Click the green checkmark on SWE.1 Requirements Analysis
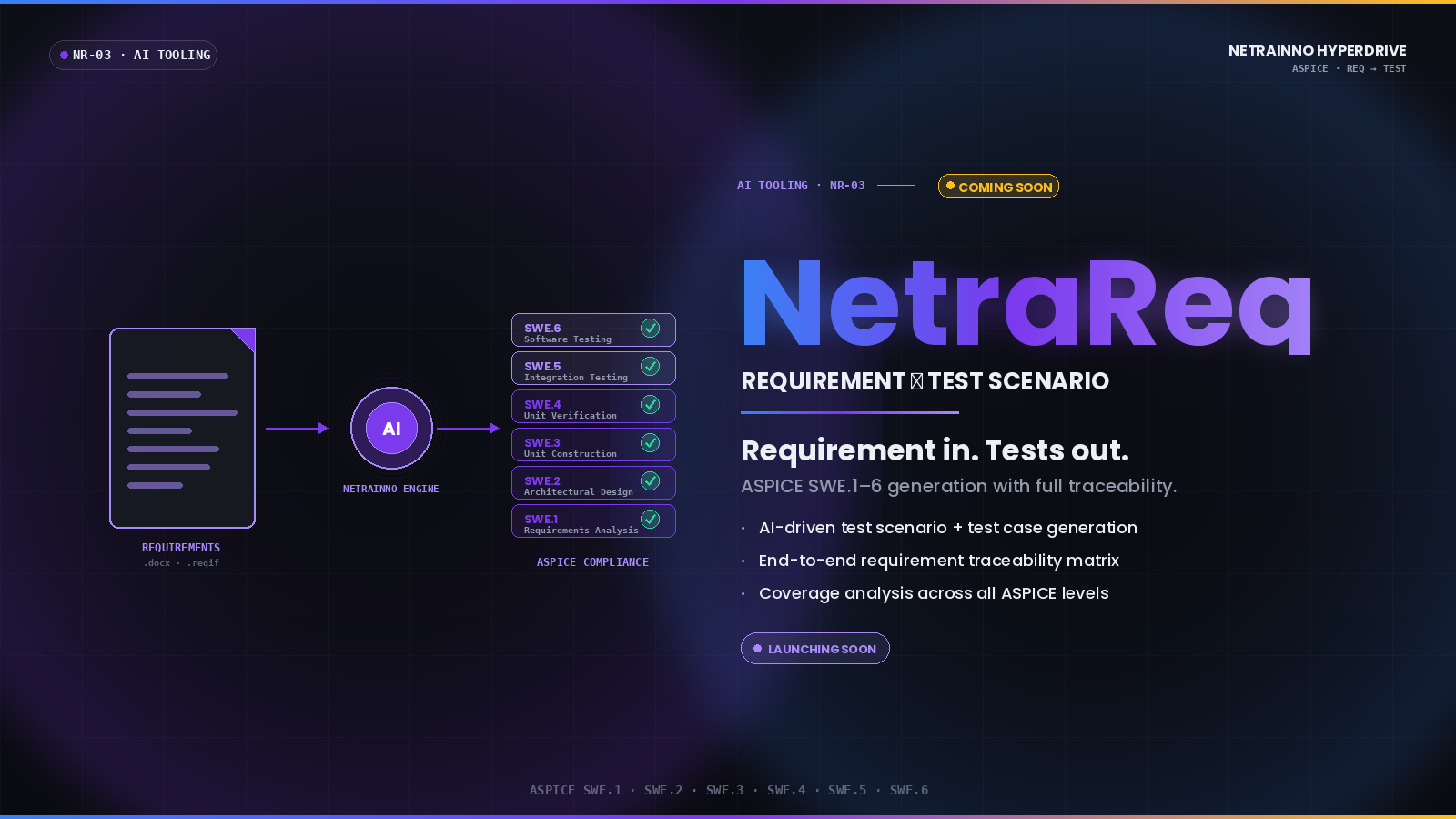This screenshot has width=1456, height=819. [650, 520]
